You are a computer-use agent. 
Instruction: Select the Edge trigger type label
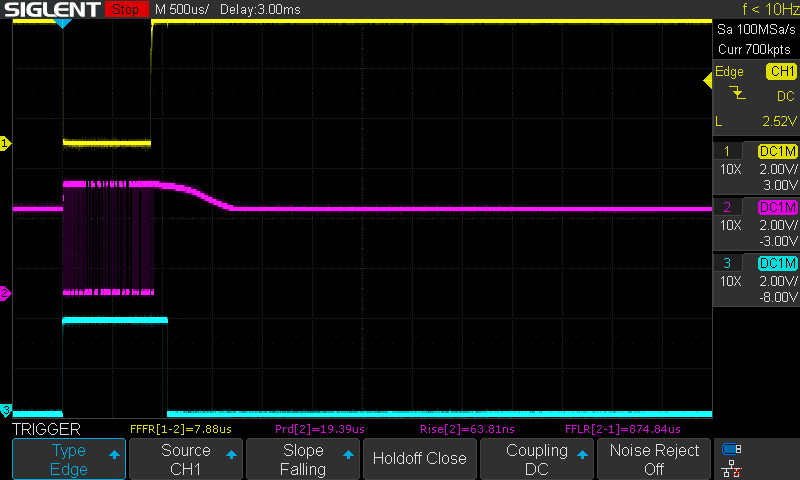[729, 72]
